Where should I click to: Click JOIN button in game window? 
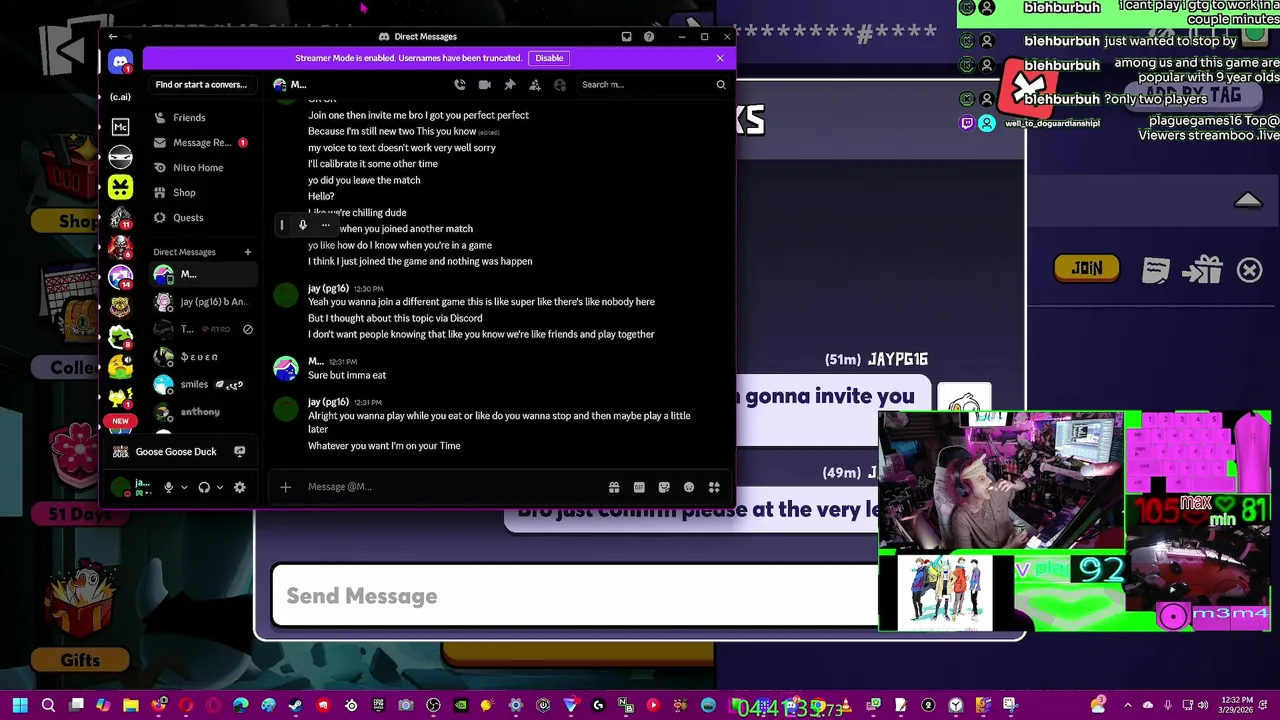[x=1087, y=269]
